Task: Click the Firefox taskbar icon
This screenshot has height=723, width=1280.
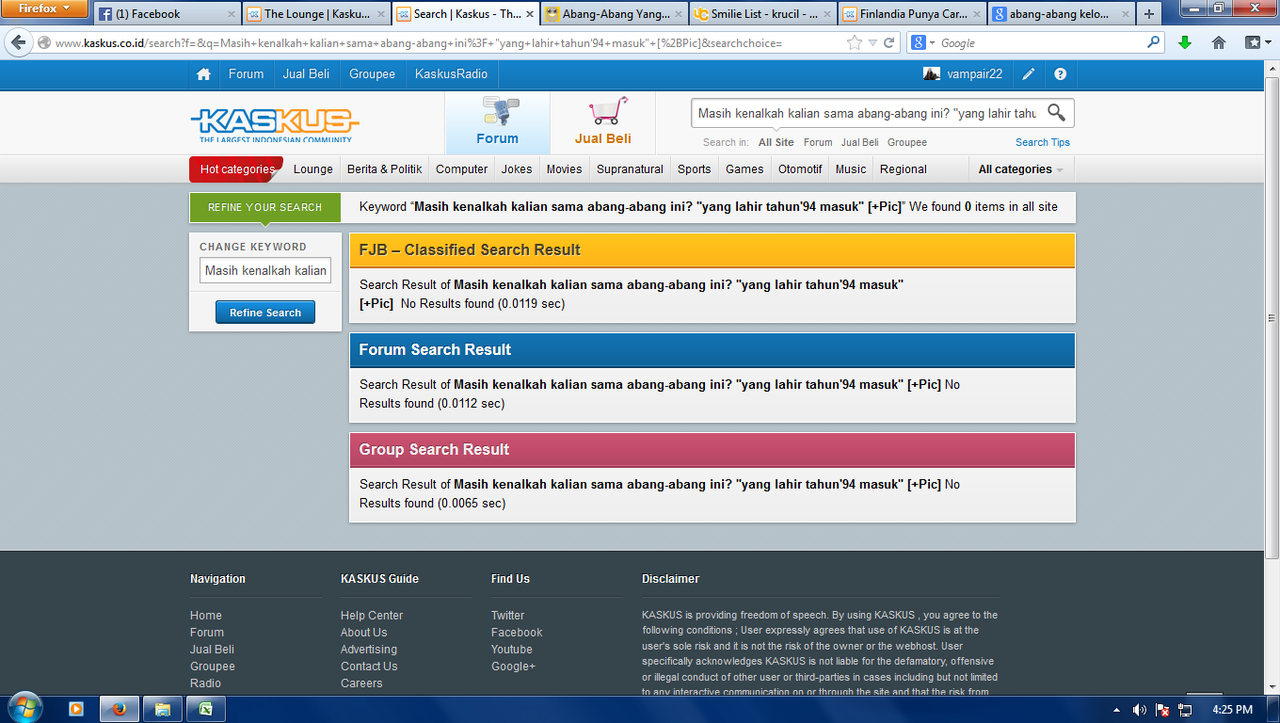Action: [119, 709]
